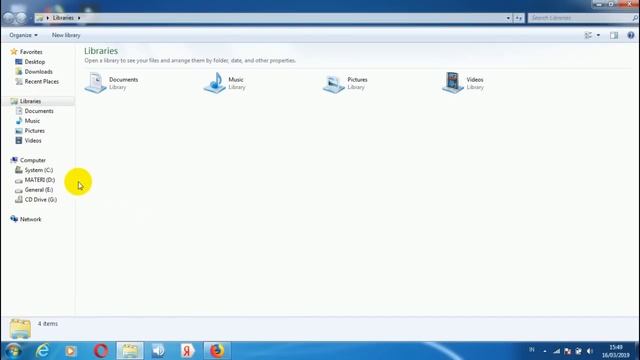
Task: Launch Internet Explorer from the taskbar
Action: (x=42, y=351)
